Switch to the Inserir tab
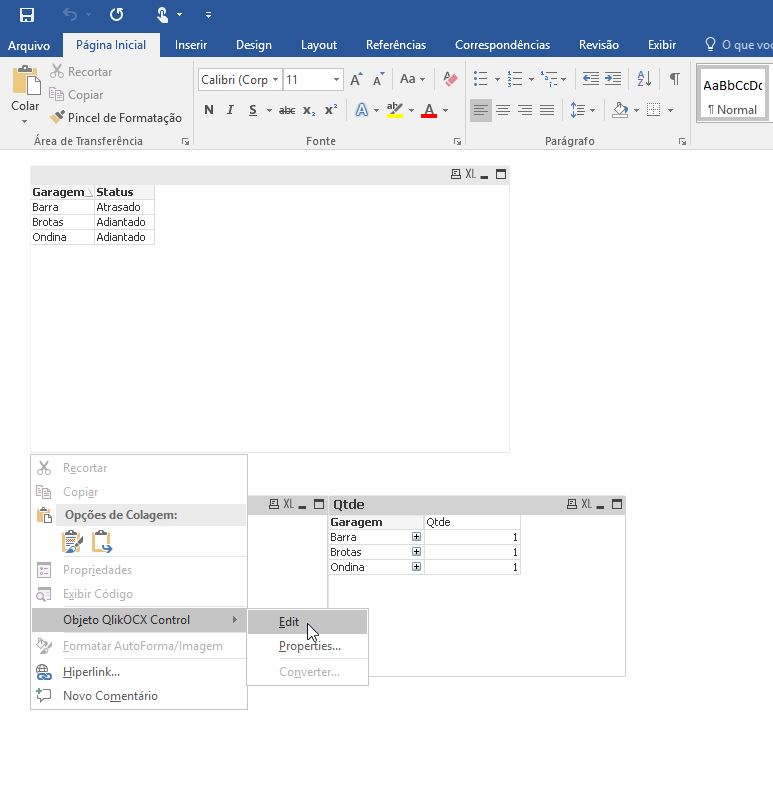The image size is (773, 791). tap(191, 45)
